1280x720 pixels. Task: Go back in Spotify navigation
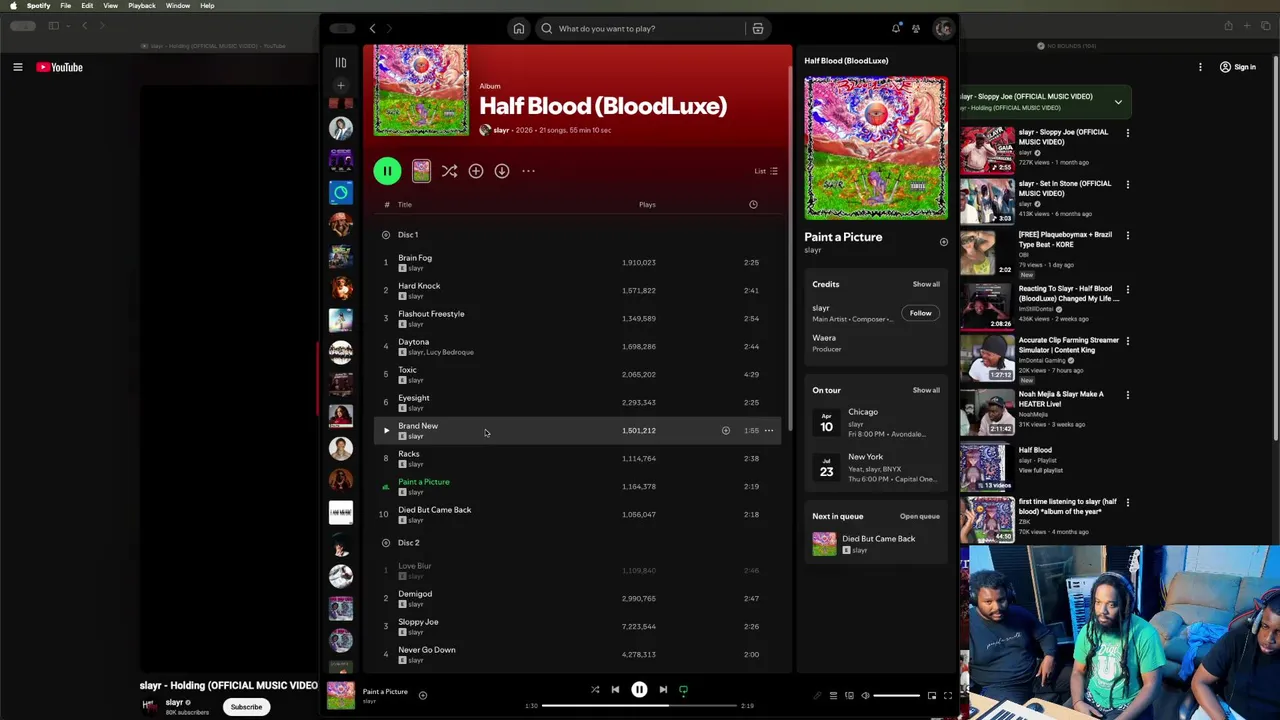tap(372, 29)
